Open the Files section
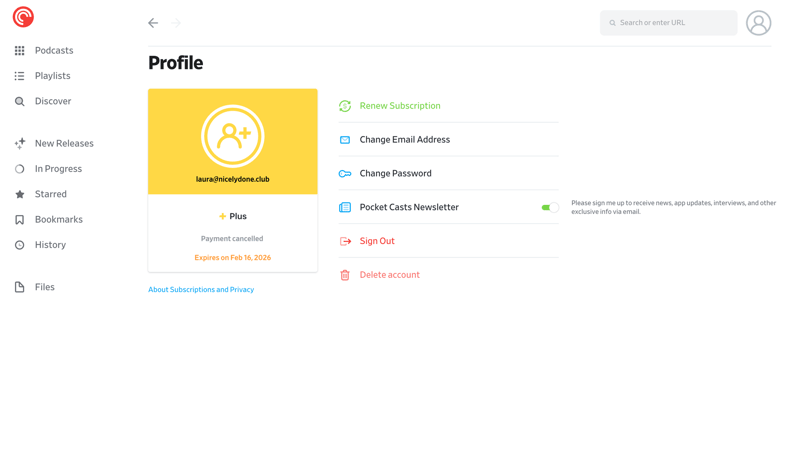The height and width of the screenshot is (470, 800). [44, 287]
